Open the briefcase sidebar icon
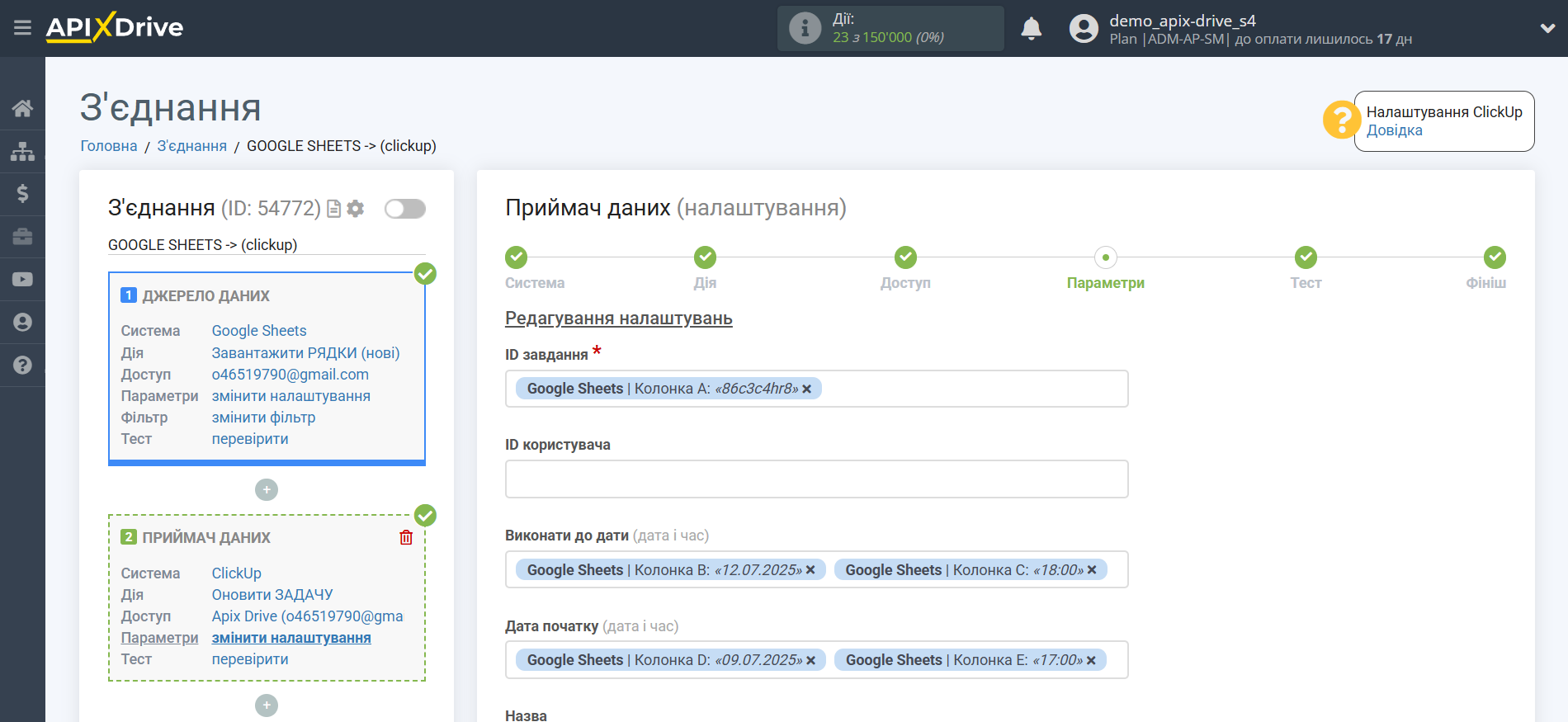This screenshot has height=722, width=1568. click(x=22, y=237)
